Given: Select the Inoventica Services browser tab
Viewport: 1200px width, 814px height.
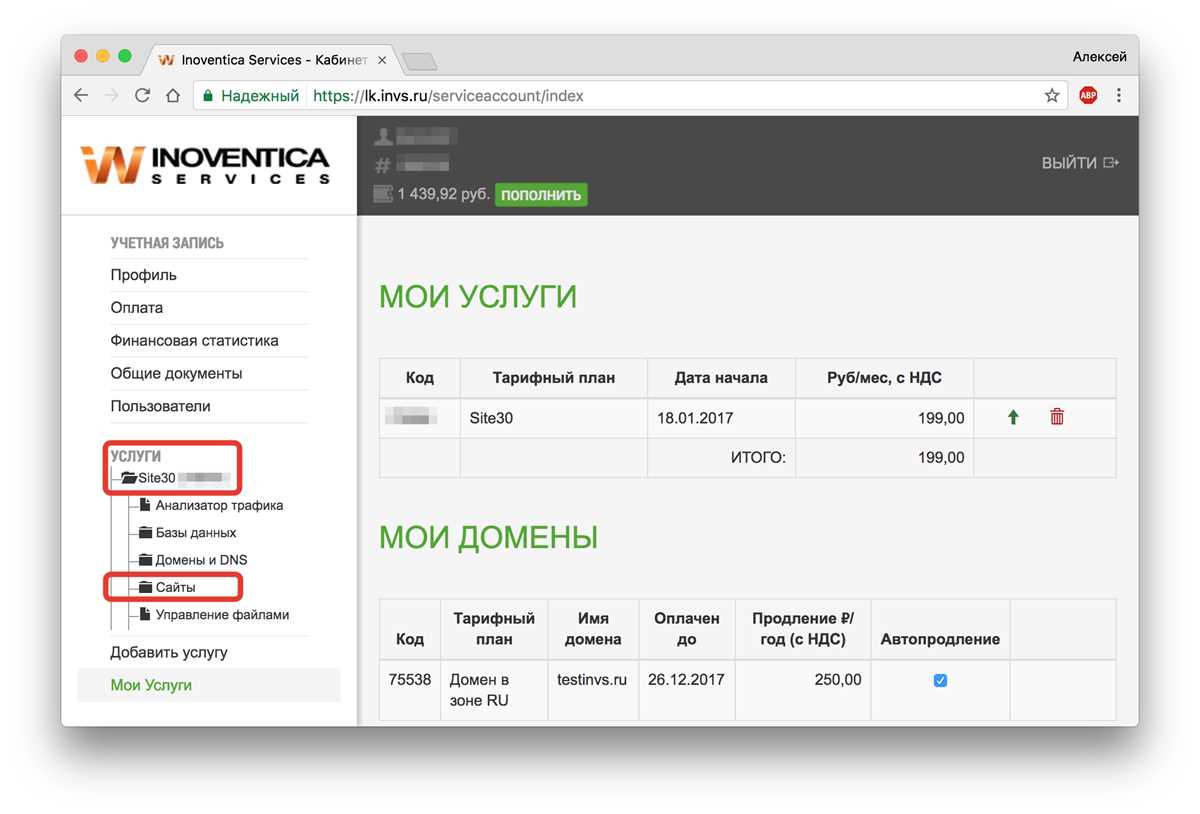Looking at the screenshot, I should click(272, 60).
